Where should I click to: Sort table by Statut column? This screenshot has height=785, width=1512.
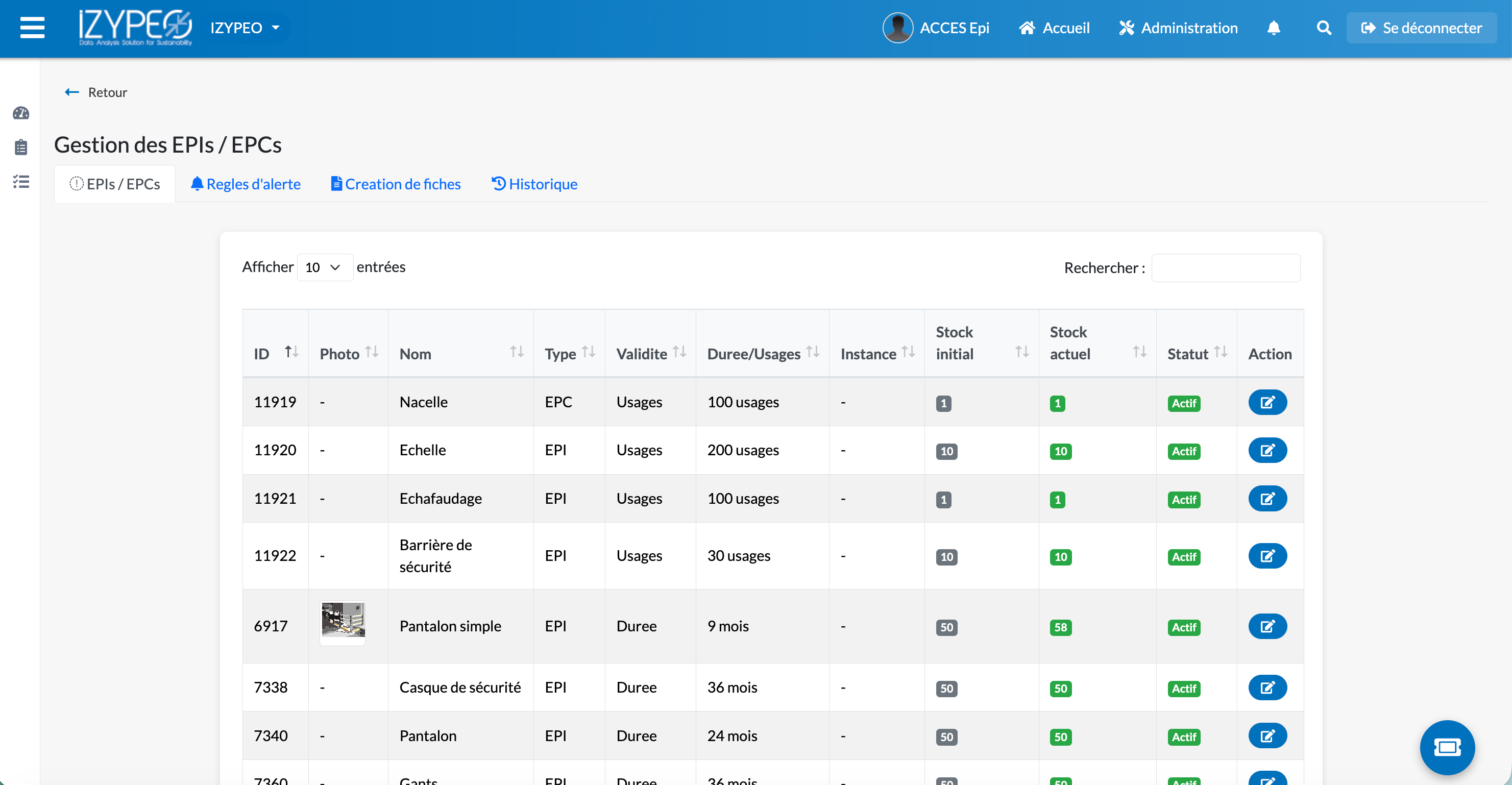pos(1196,343)
